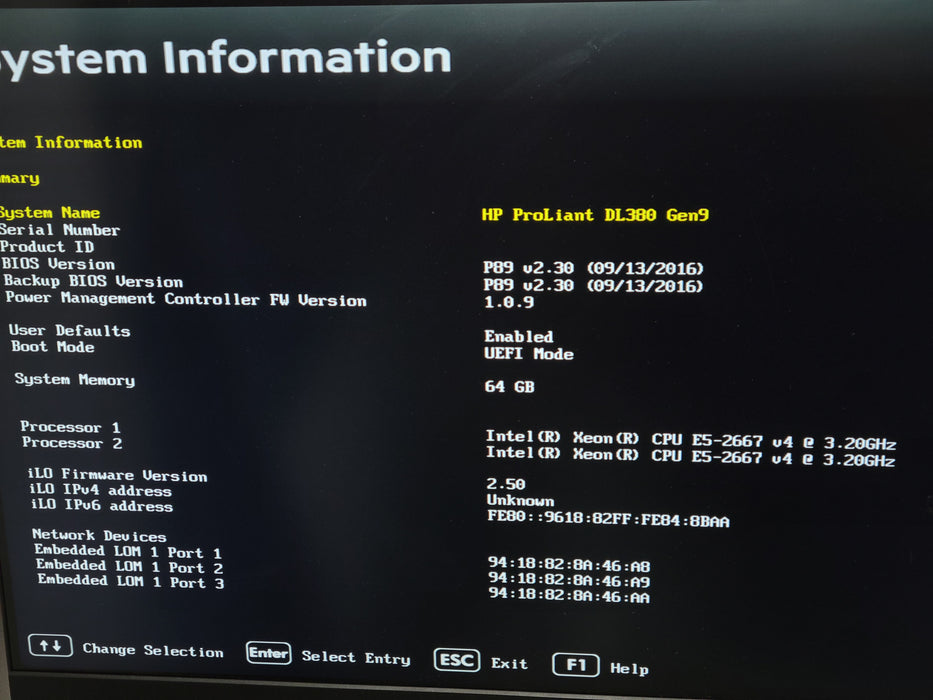Click the 'Change Selection' label
The width and height of the screenshot is (933, 700).
coord(153,650)
